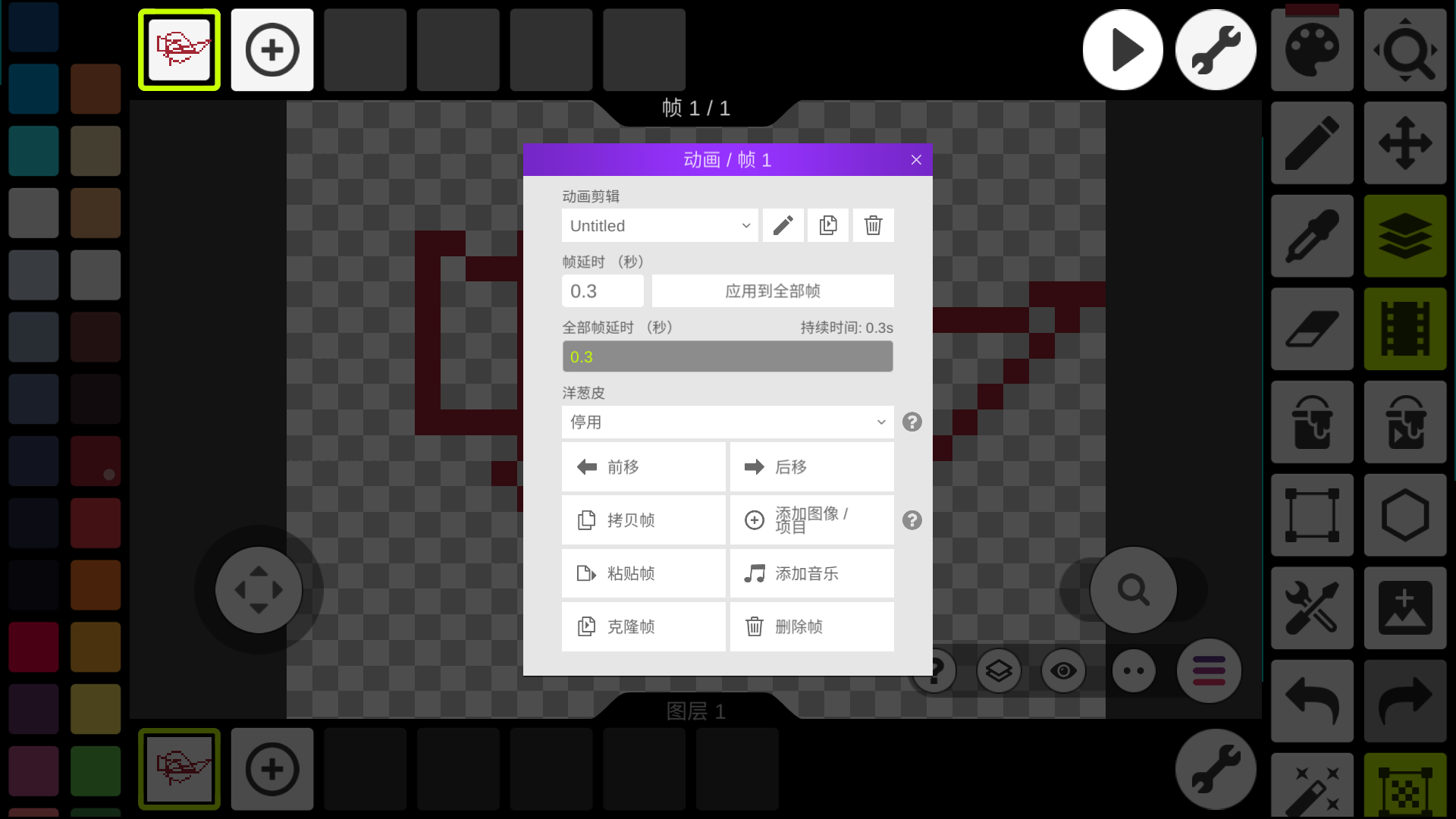Screen dimensions: 1456x819
Task: Click 添加音乐 add music option
Action: coord(811,573)
